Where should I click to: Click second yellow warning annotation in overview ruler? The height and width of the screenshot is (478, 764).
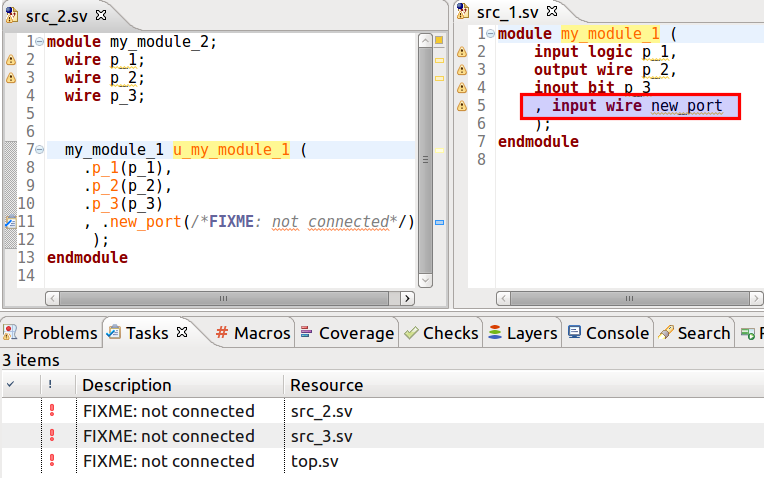439,78
